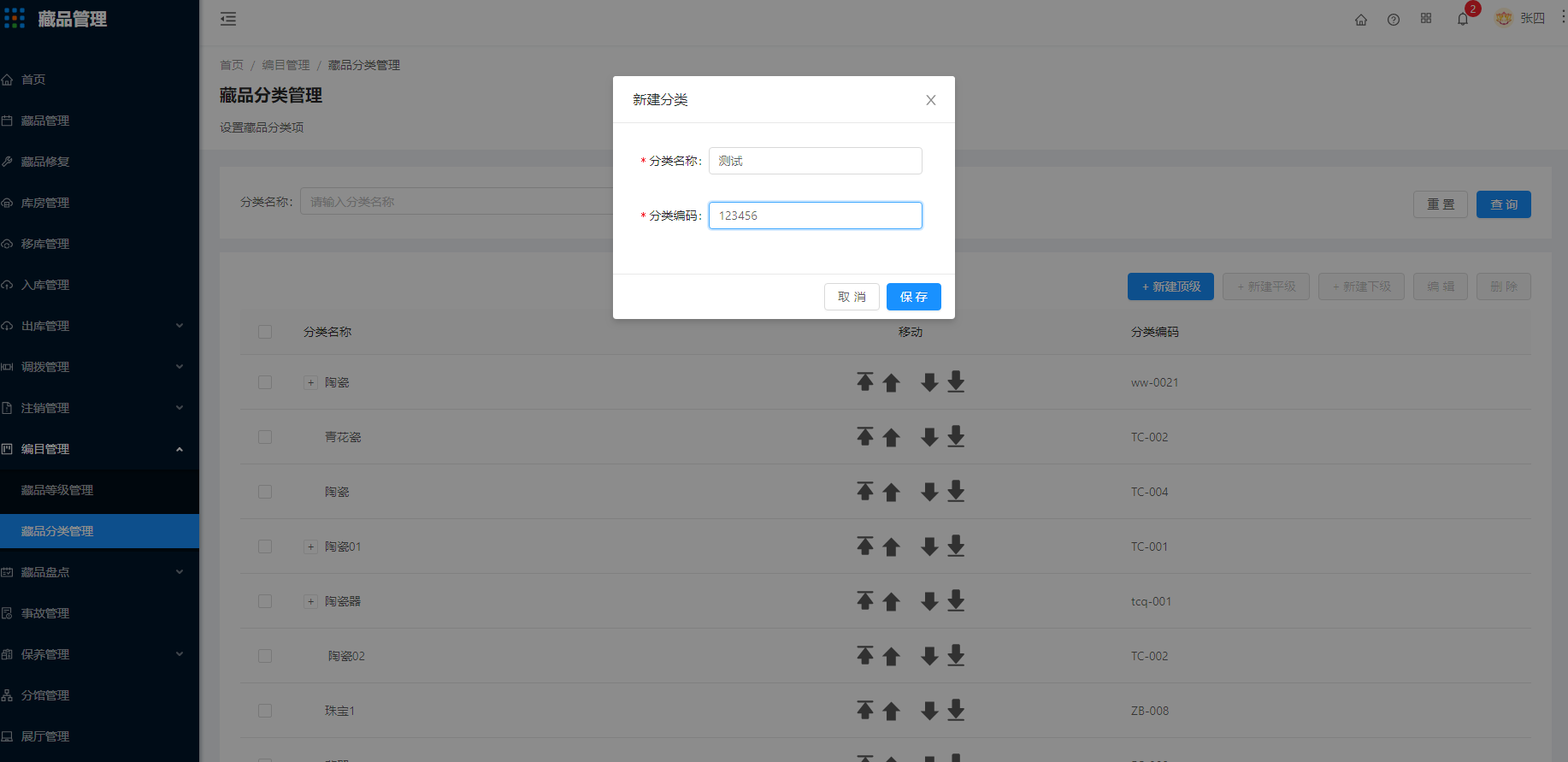Move 陶瓷 ww-0021 row down one

[929, 382]
